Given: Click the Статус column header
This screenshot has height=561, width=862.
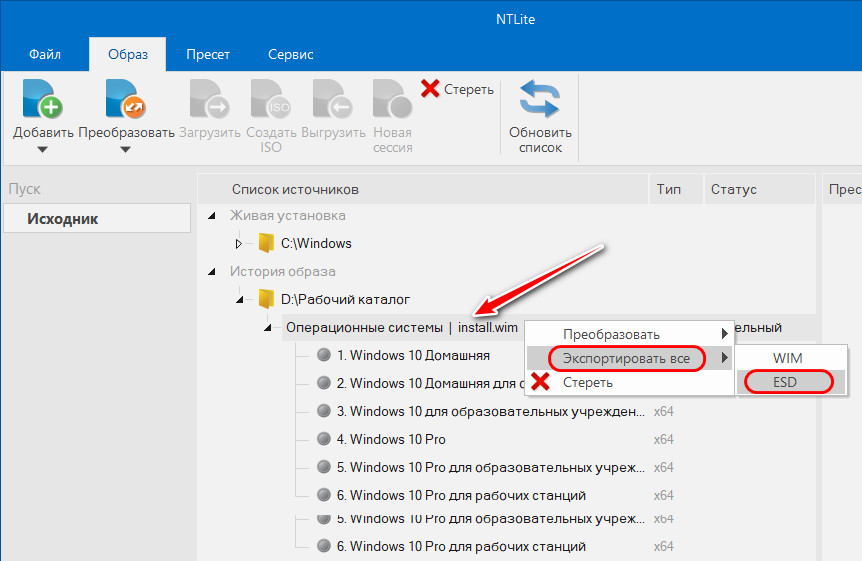Looking at the screenshot, I should [759, 189].
